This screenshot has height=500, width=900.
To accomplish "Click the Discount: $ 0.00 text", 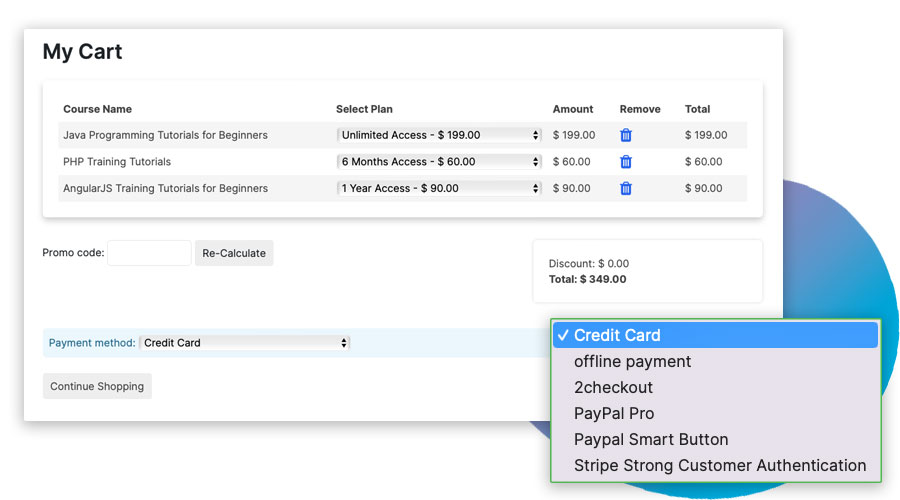I will point(589,263).
